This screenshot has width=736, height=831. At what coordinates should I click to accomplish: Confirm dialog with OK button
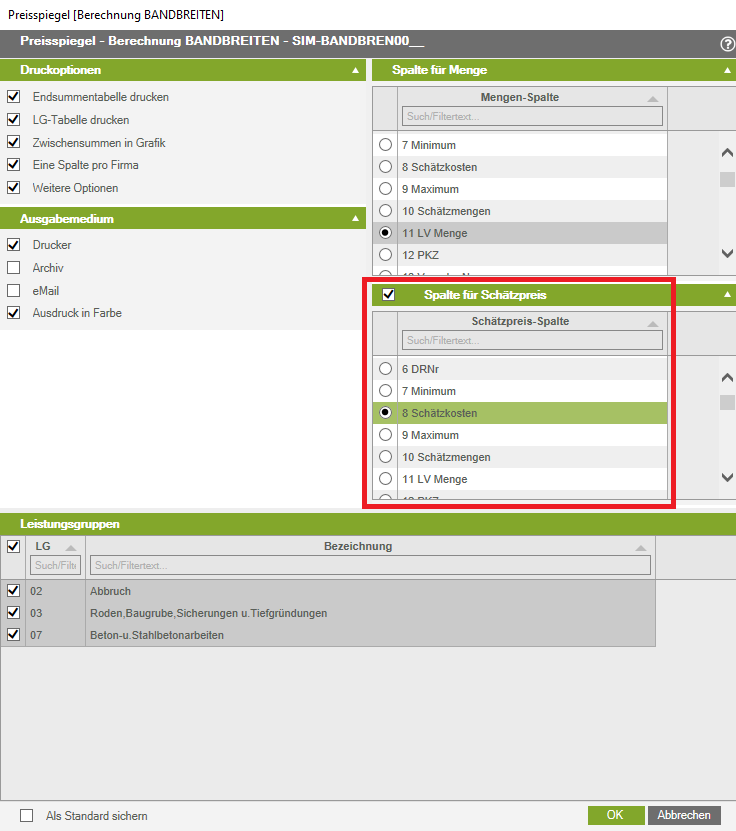click(615, 815)
